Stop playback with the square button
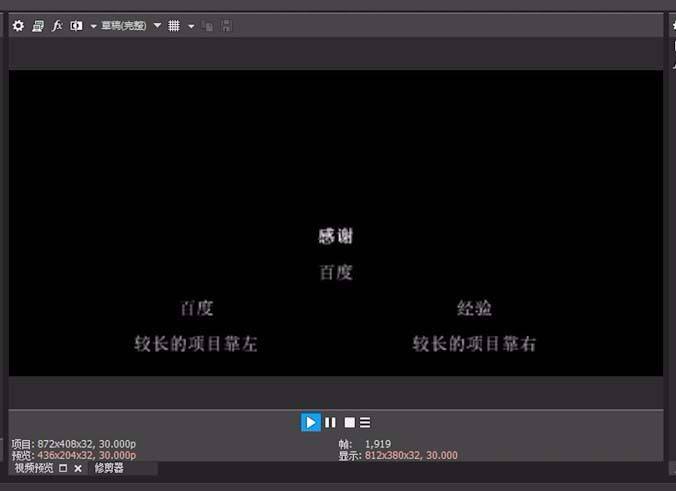 [349, 422]
